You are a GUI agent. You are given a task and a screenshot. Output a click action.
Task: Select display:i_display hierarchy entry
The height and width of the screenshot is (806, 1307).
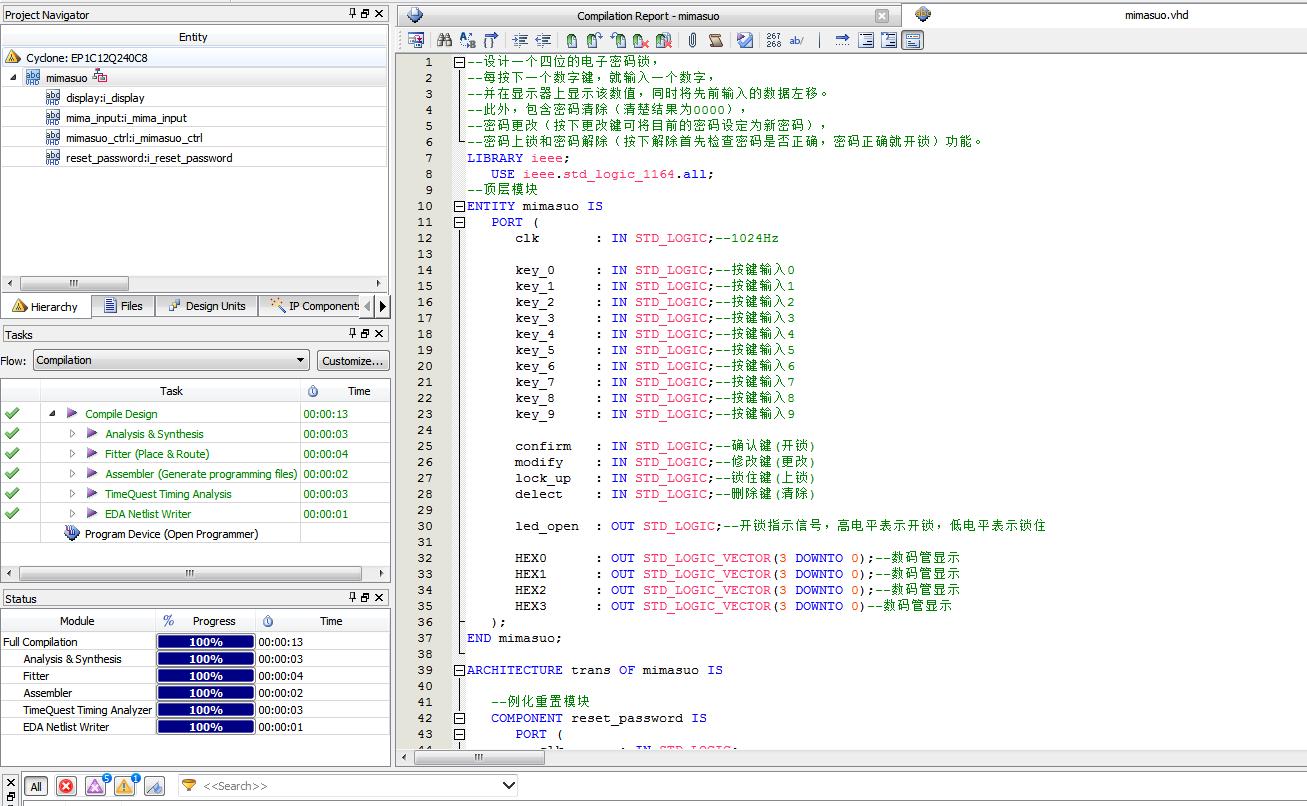pos(105,98)
